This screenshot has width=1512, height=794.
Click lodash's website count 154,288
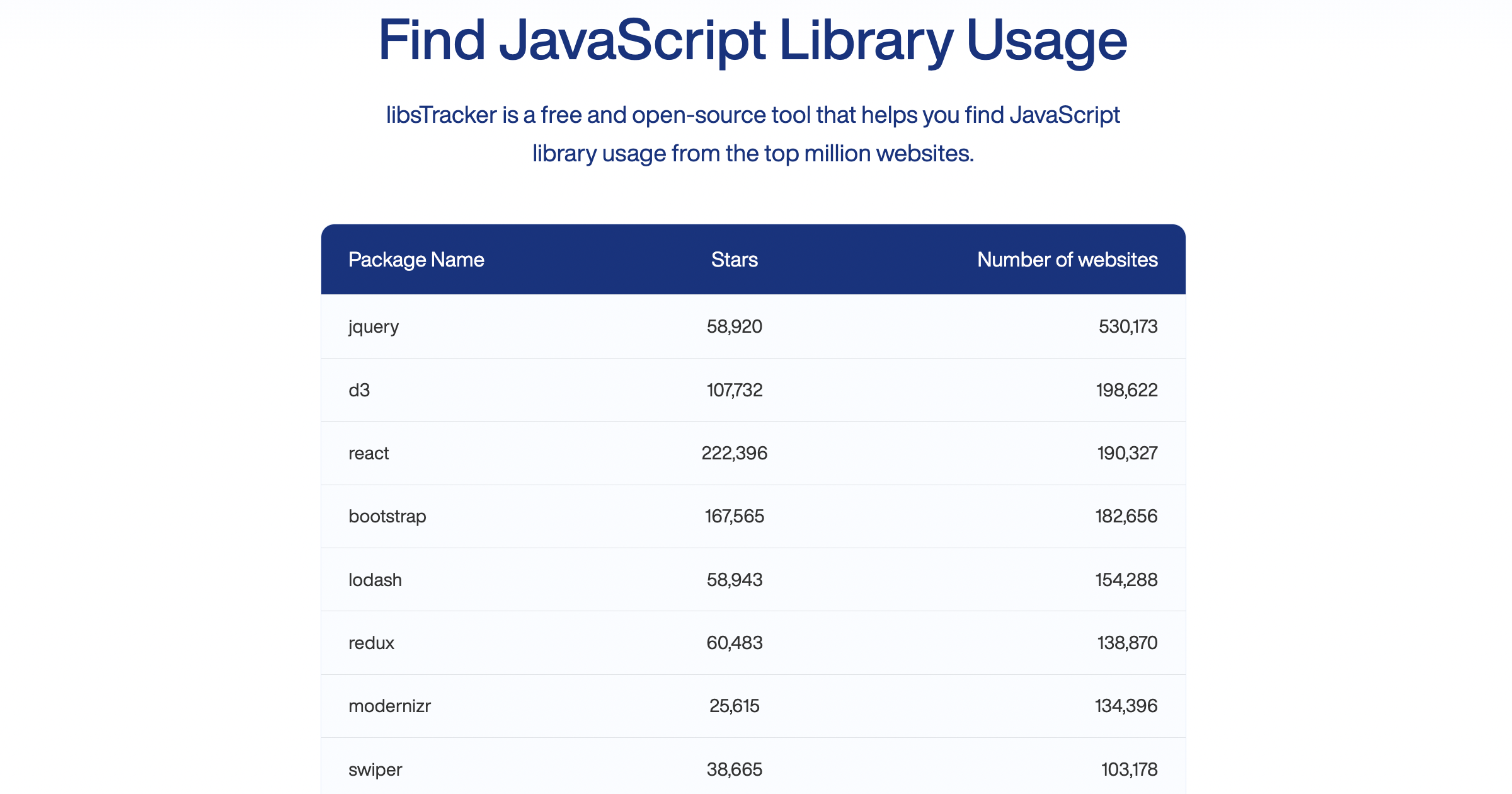point(1126,580)
